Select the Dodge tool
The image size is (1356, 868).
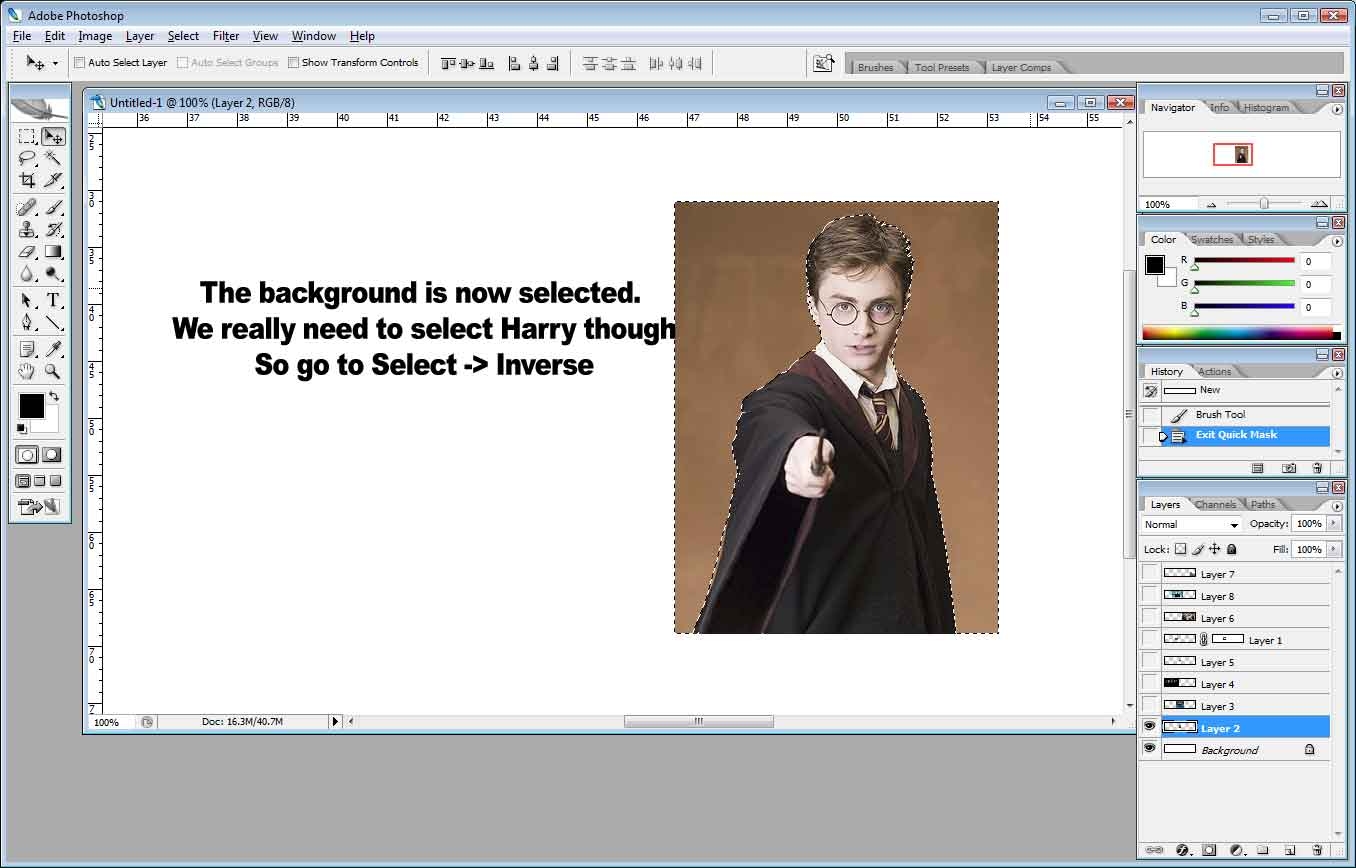[x=53, y=274]
